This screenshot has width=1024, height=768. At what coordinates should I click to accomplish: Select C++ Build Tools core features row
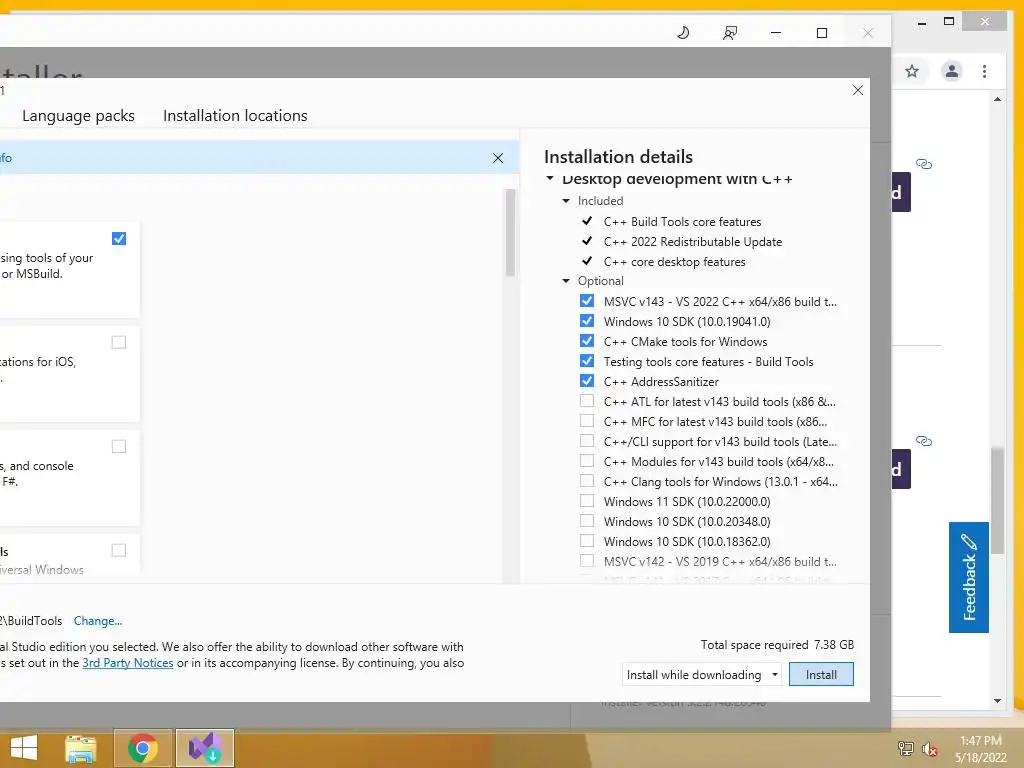[682, 222]
